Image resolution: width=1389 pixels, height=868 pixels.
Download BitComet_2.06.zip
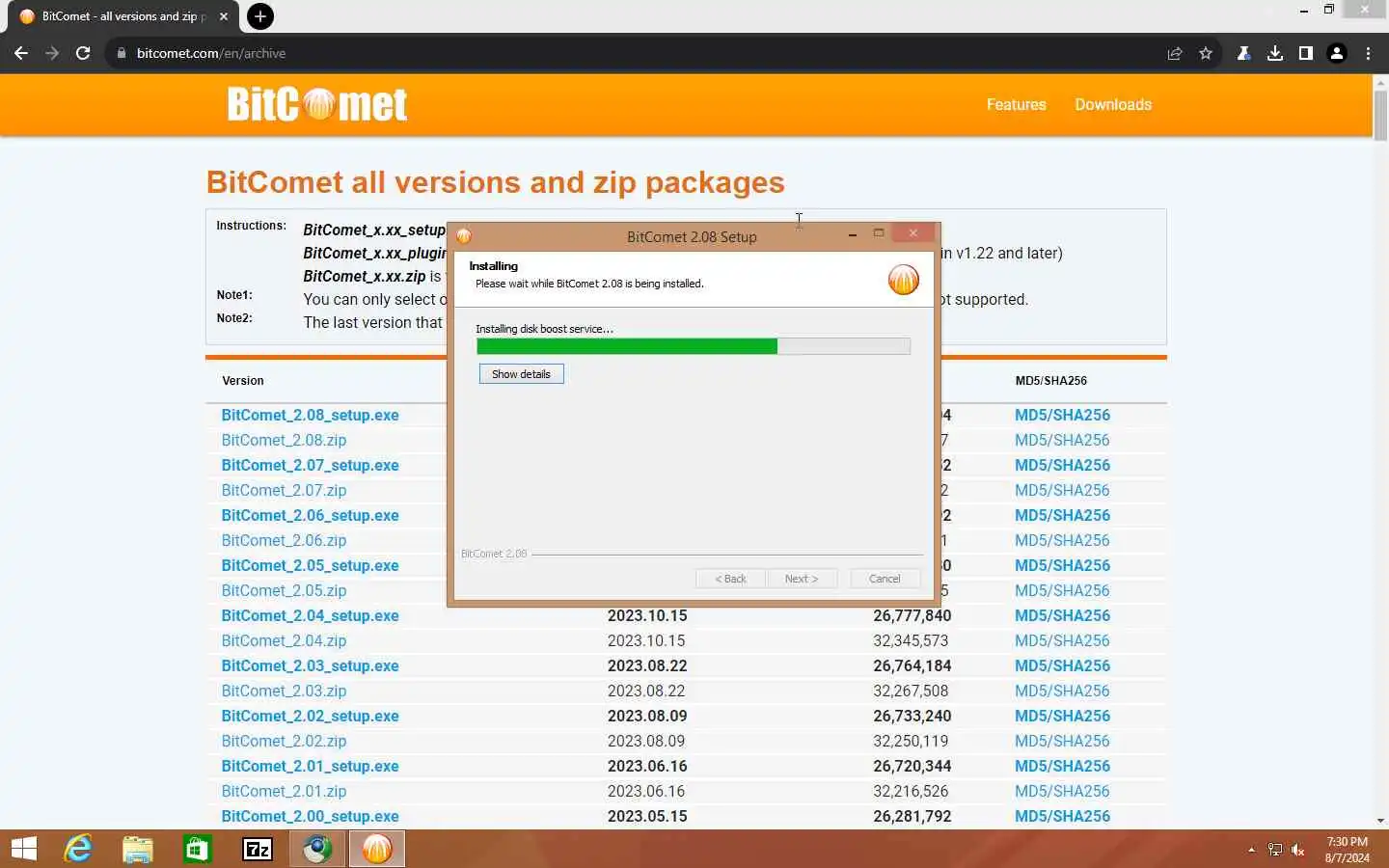click(x=284, y=540)
